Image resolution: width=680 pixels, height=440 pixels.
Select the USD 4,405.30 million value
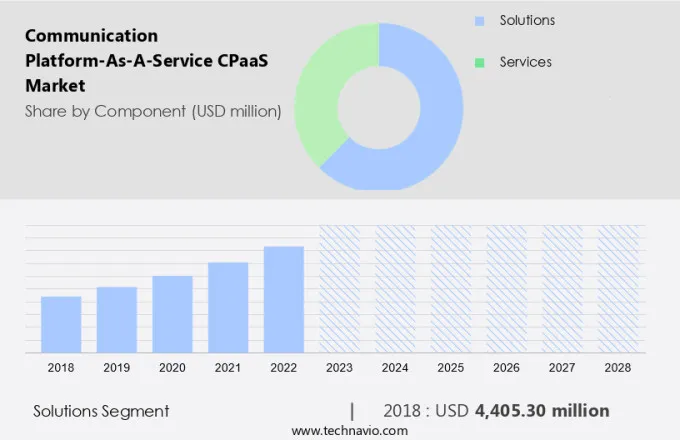tap(541, 411)
